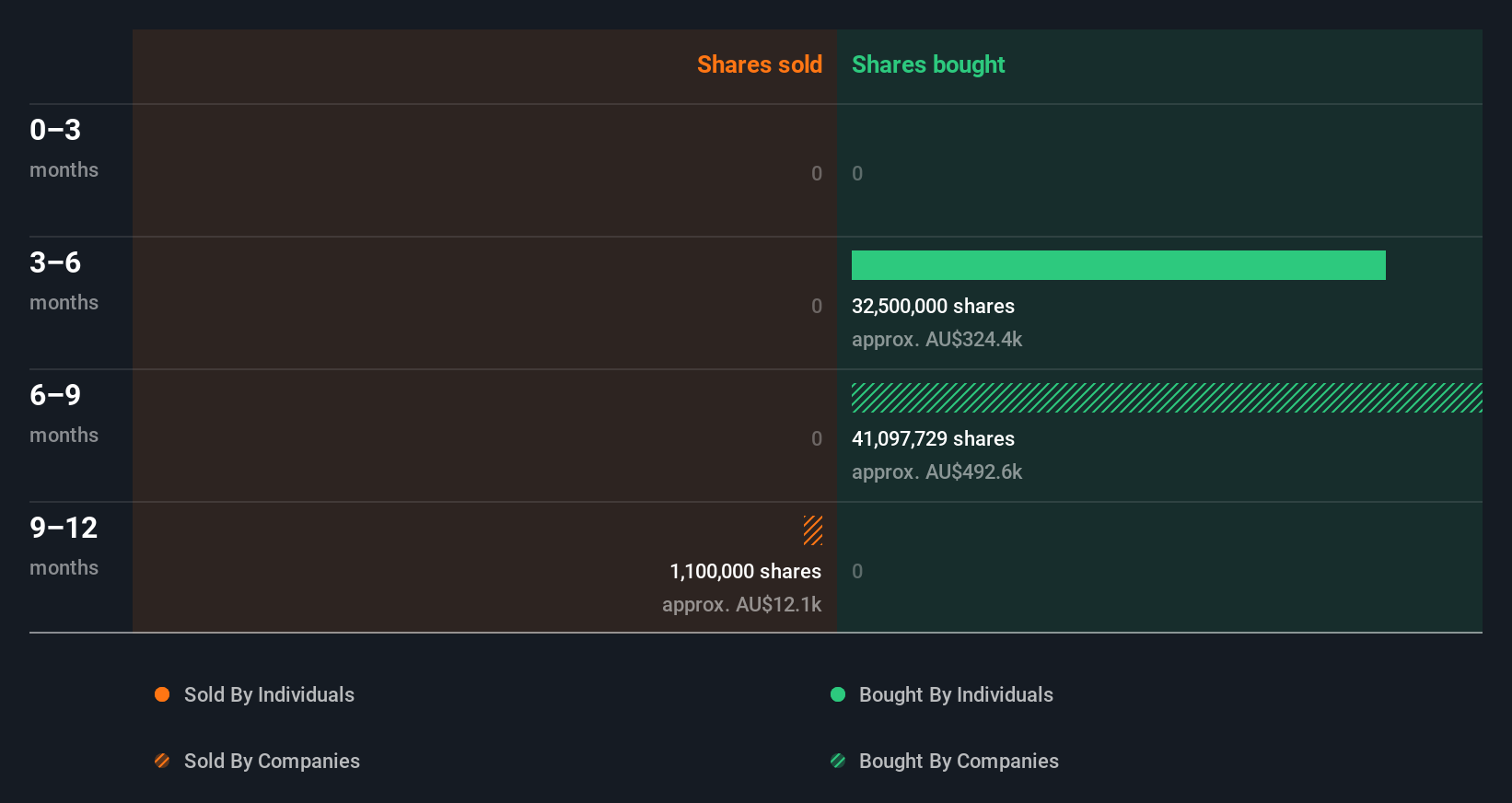
Task: Select the hatched green 6–9 months bought bar
Action: click(1167, 398)
